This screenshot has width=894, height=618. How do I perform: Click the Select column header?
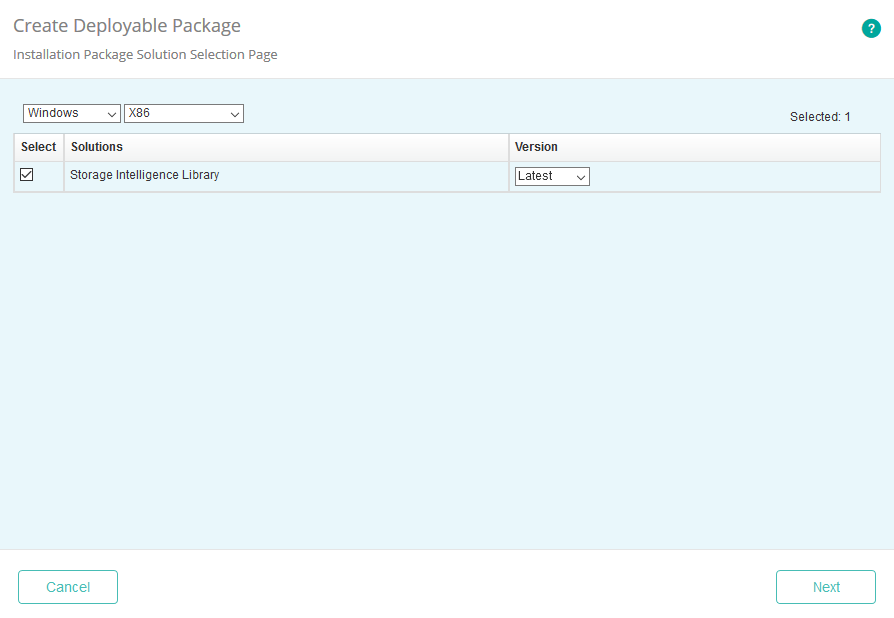pos(39,147)
